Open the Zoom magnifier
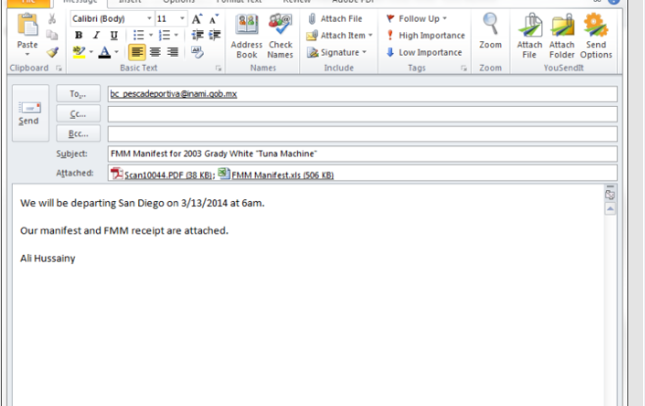This screenshot has height=406, width=645. [490, 31]
